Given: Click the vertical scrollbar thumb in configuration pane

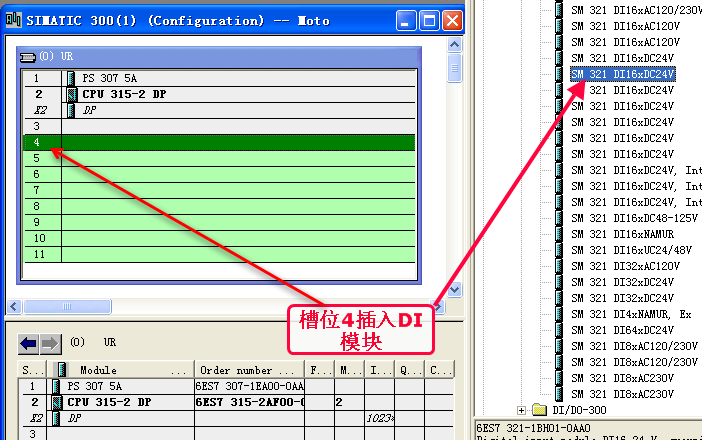Looking at the screenshot, I should 454,68.
